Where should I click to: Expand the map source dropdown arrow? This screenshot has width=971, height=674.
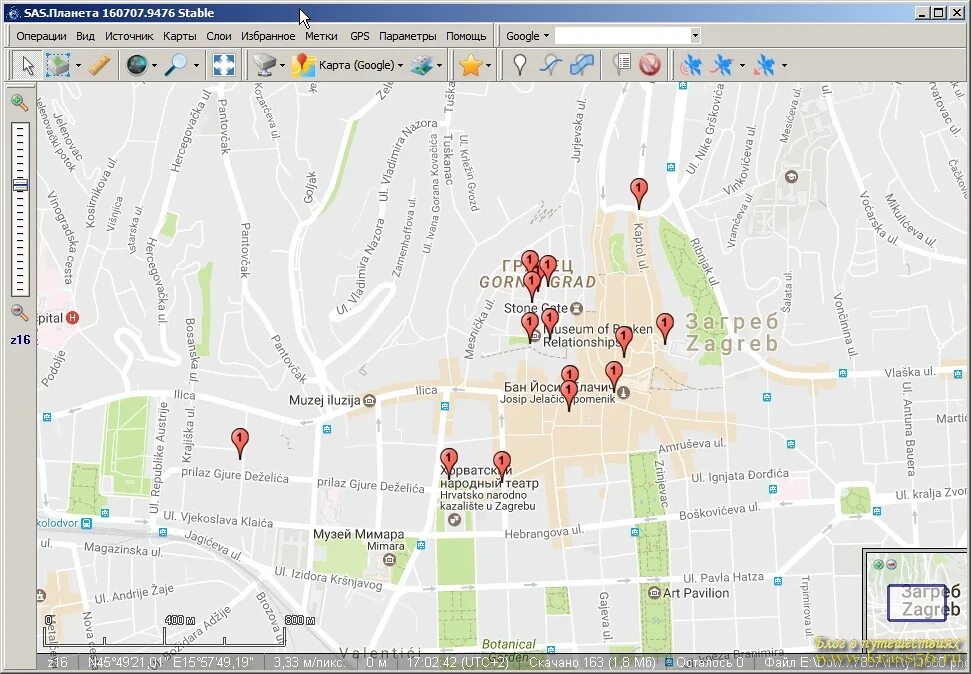click(282, 65)
